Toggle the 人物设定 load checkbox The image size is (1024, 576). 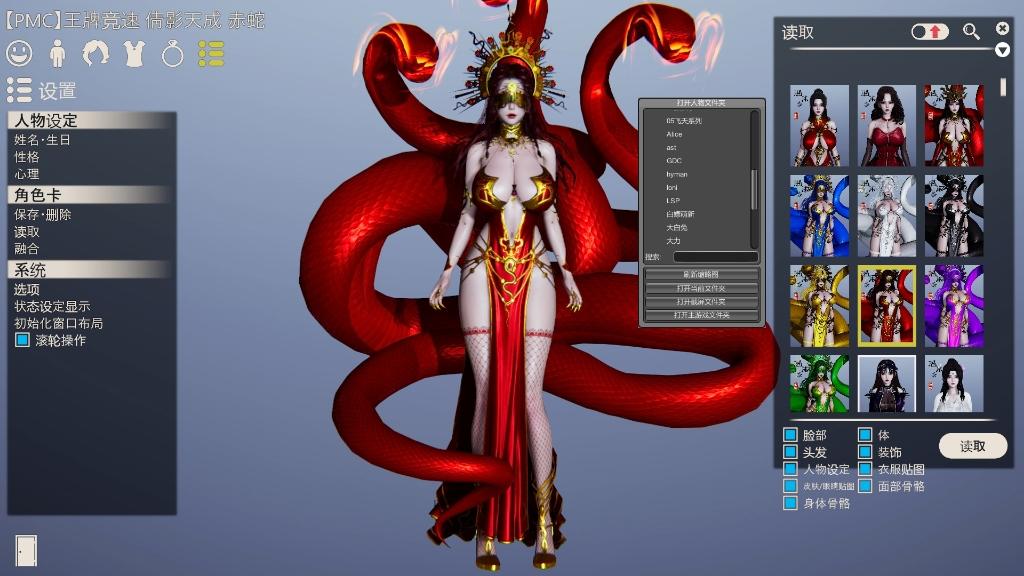click(x=790, y=469)
